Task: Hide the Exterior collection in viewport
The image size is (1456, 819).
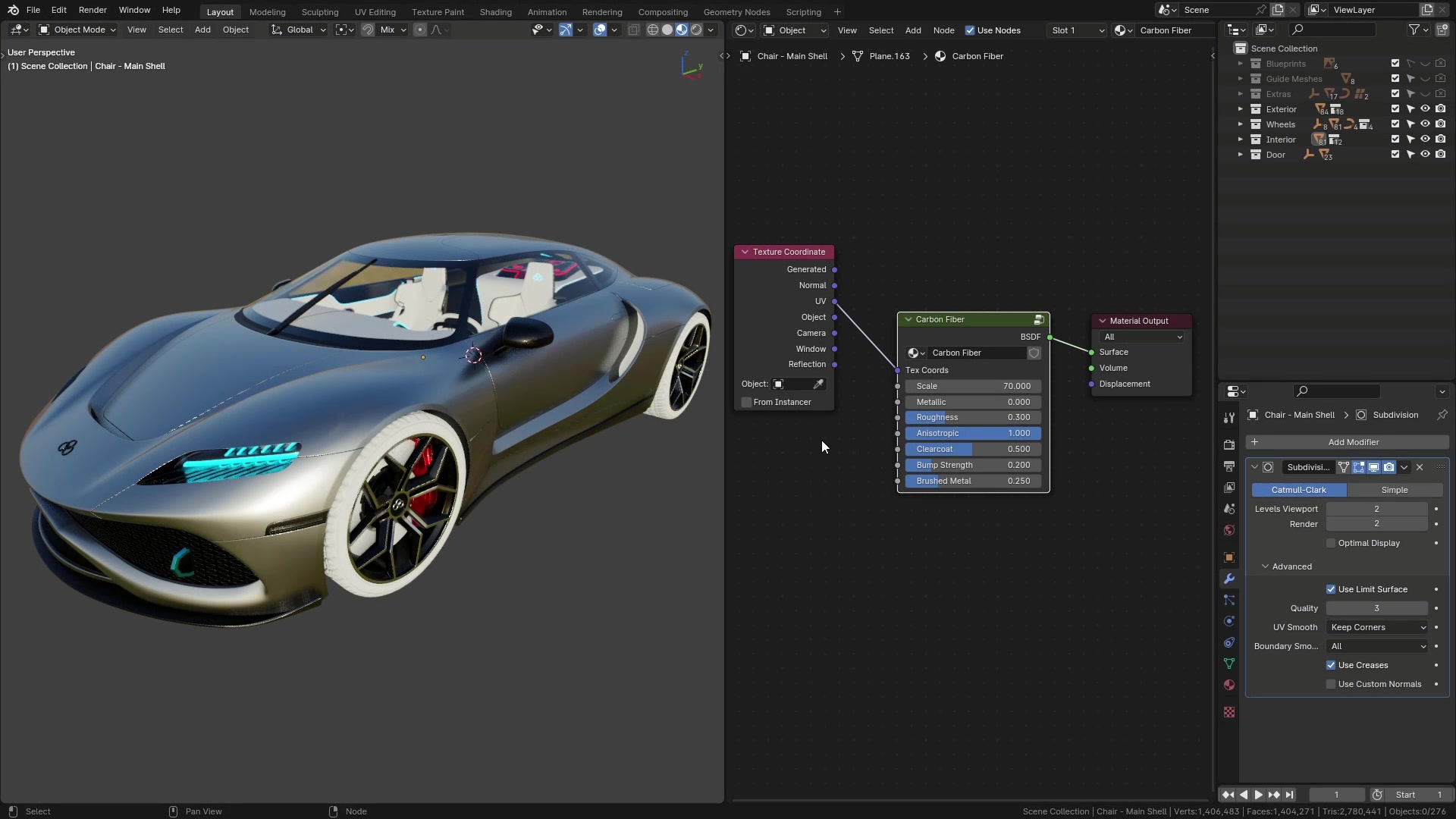Action: pyautogui.click(x=1426, y=109)
